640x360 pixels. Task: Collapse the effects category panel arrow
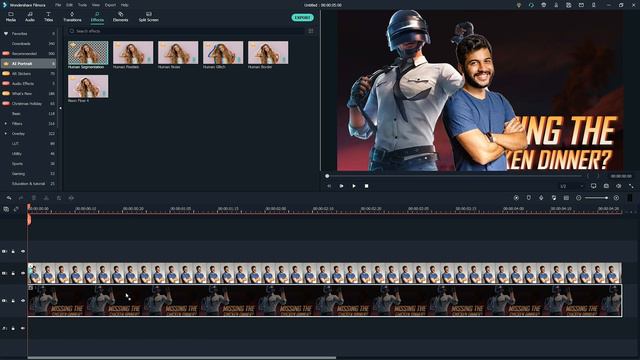point(60,108)
